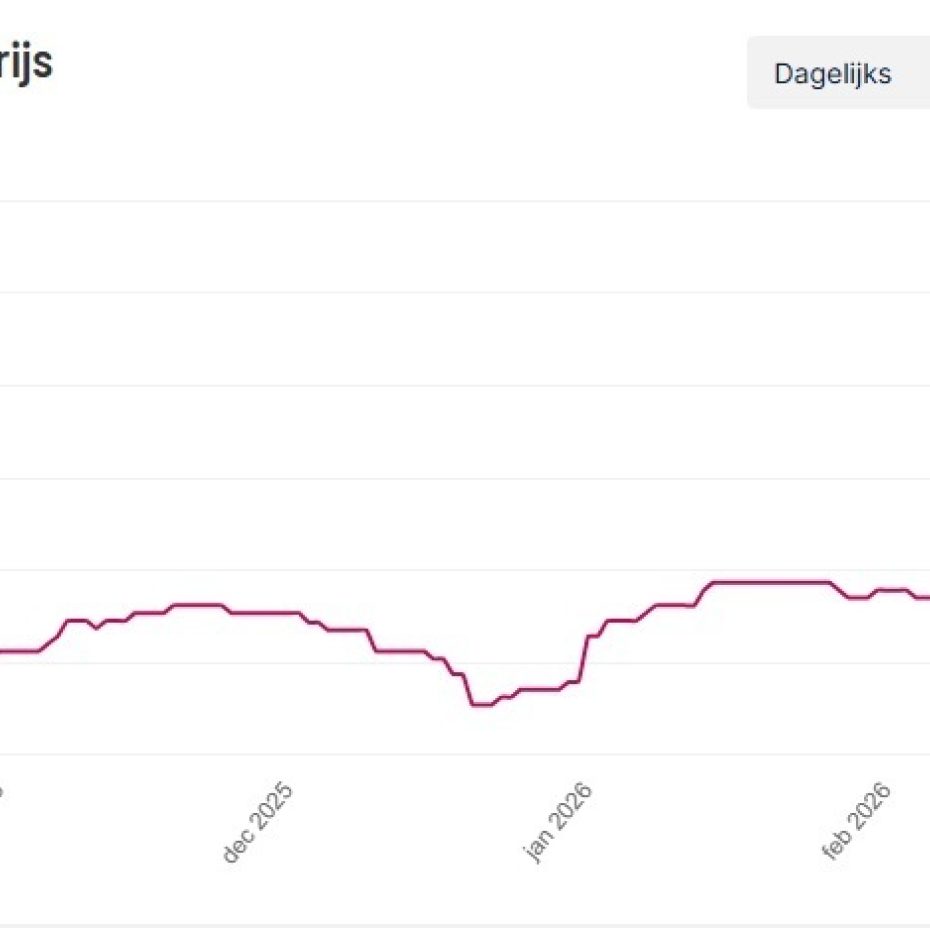The height and width of the screenshot is (930, 930).
Task: Click the price line at its left edge start
Action: (x=3, y=651)
